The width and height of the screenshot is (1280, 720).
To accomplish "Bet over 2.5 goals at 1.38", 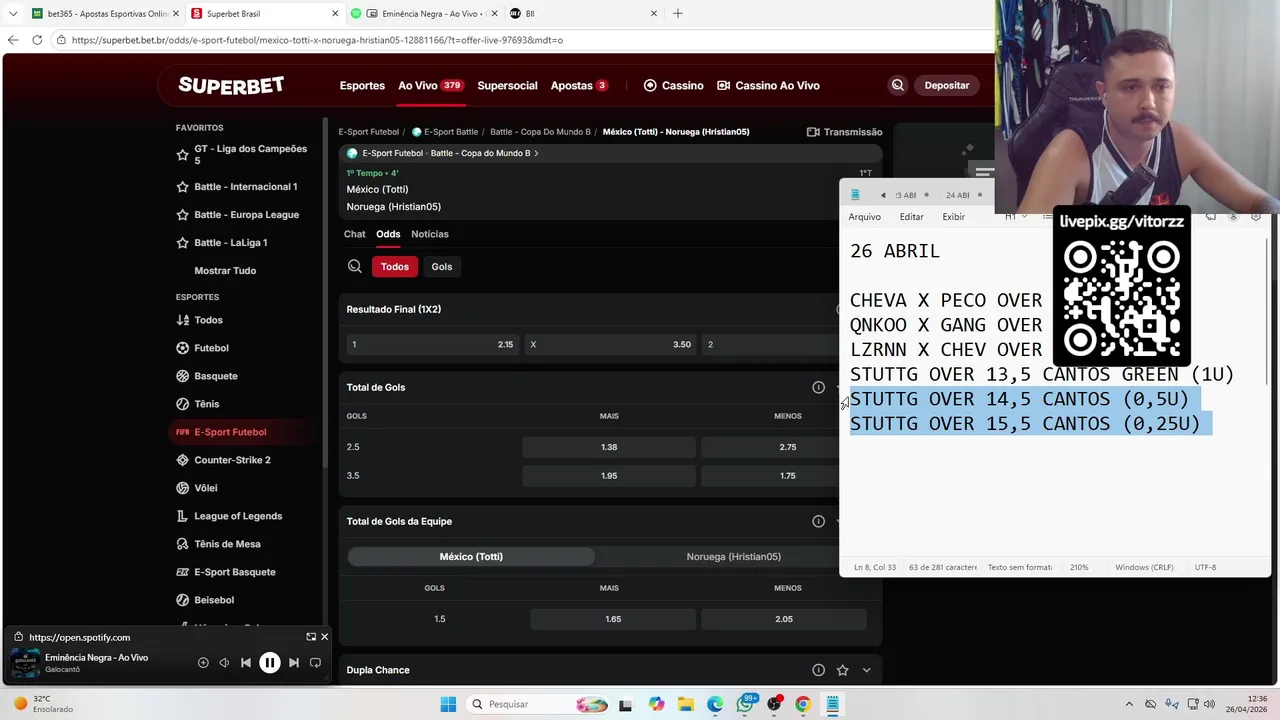I will [x=609, y=447].
